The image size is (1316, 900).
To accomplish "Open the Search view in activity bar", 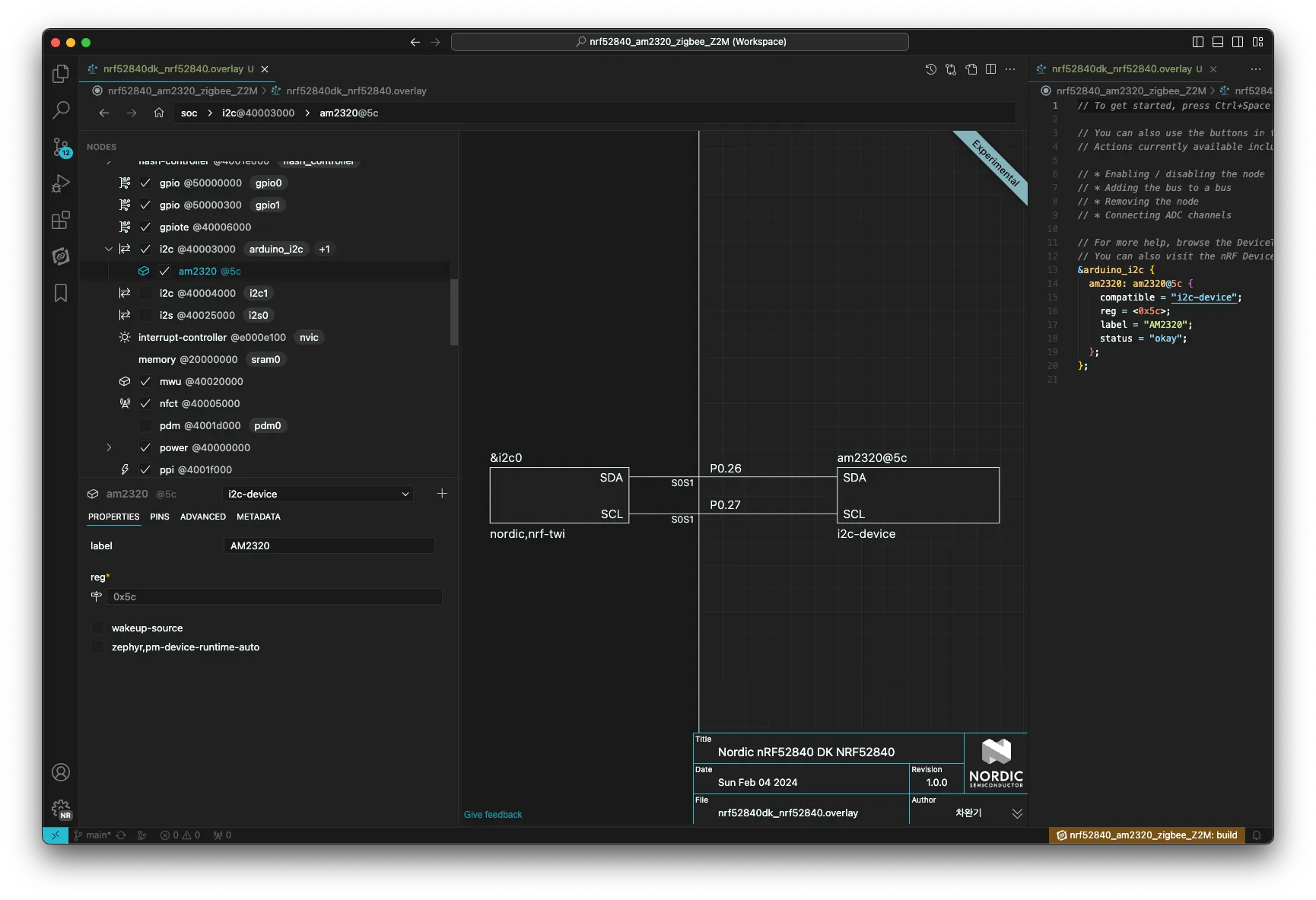I will point(61,110).
